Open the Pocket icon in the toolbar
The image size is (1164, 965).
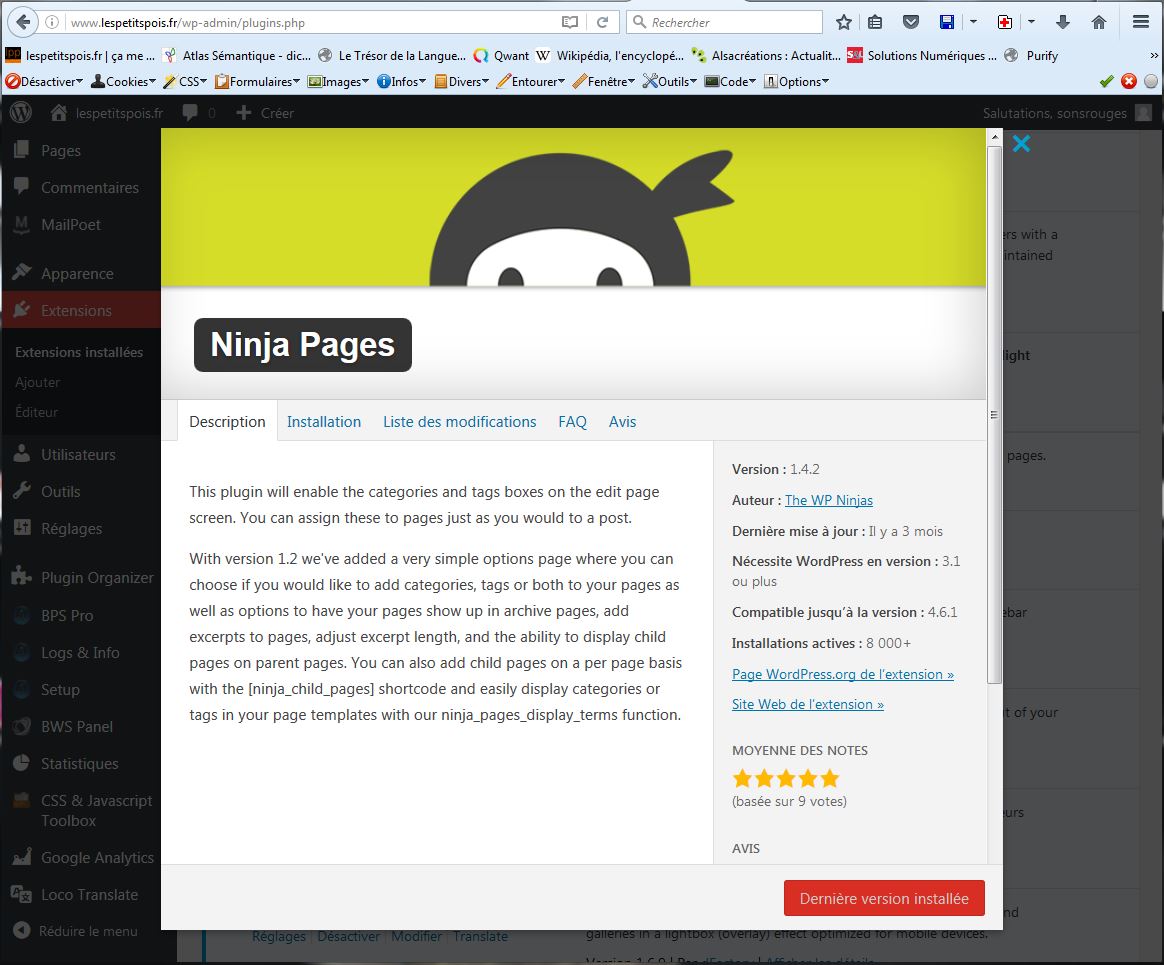click(x=910, y=22)
